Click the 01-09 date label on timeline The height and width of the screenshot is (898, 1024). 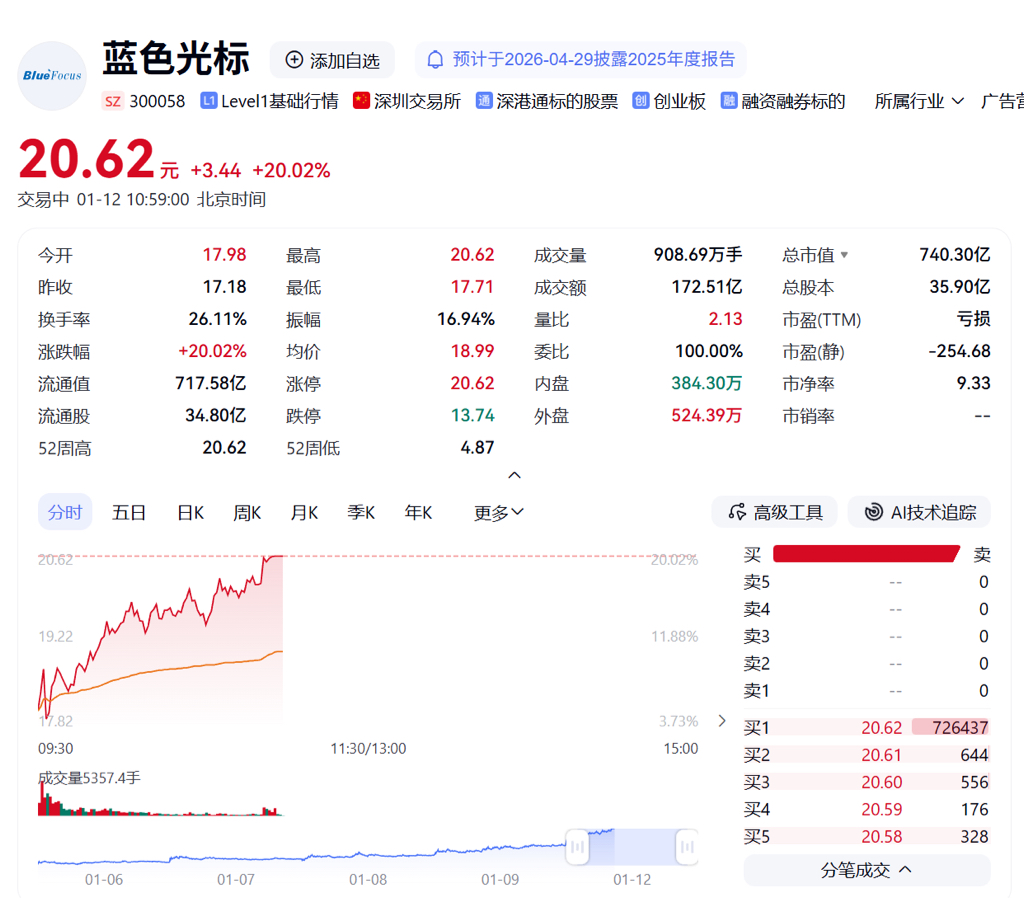pos(500,879)
